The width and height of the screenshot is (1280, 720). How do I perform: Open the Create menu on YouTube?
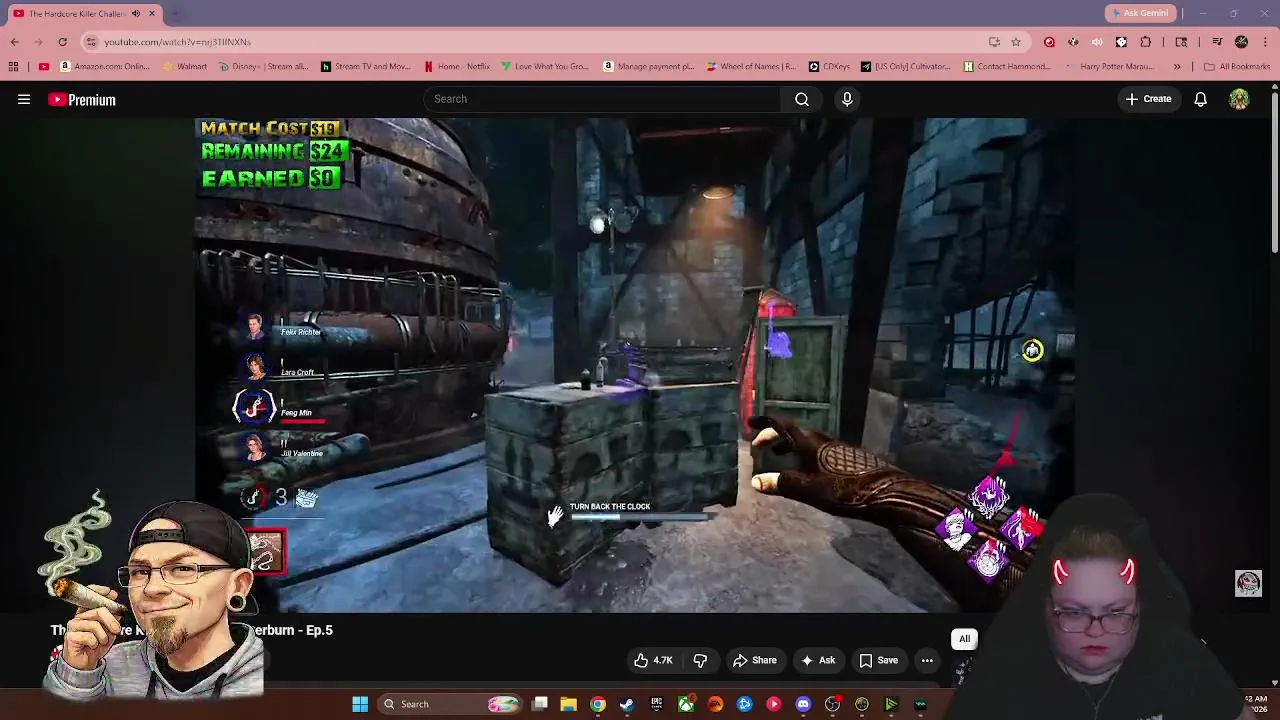(1148, 99)
